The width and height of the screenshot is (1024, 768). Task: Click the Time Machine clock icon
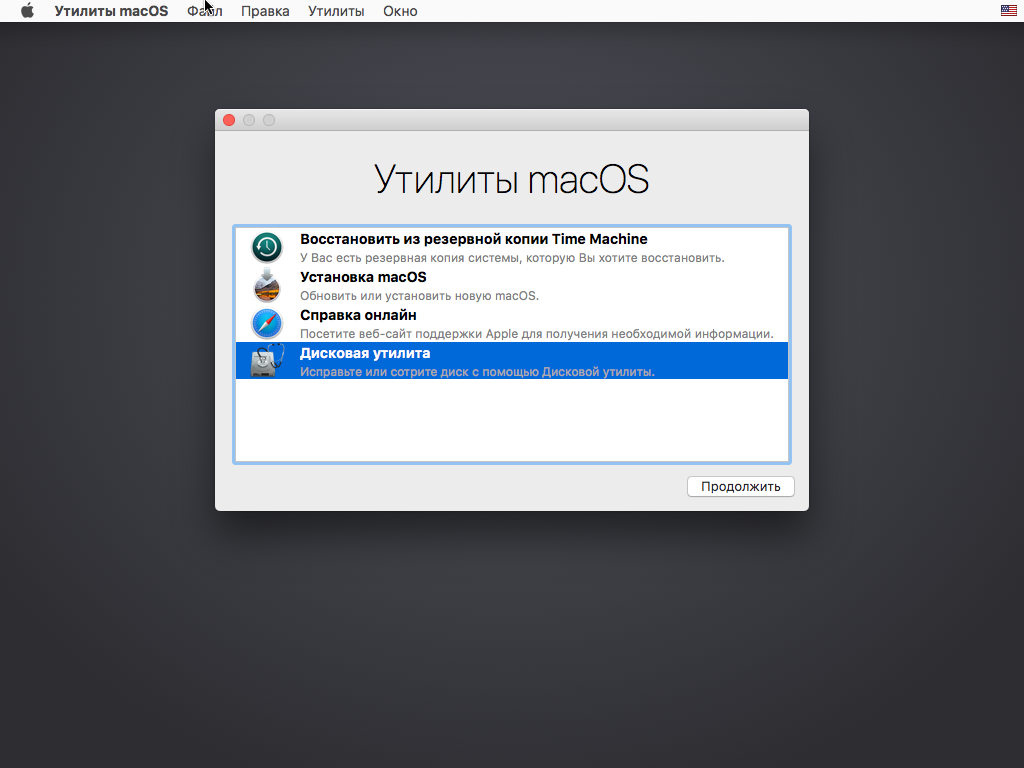coord(267,247)
